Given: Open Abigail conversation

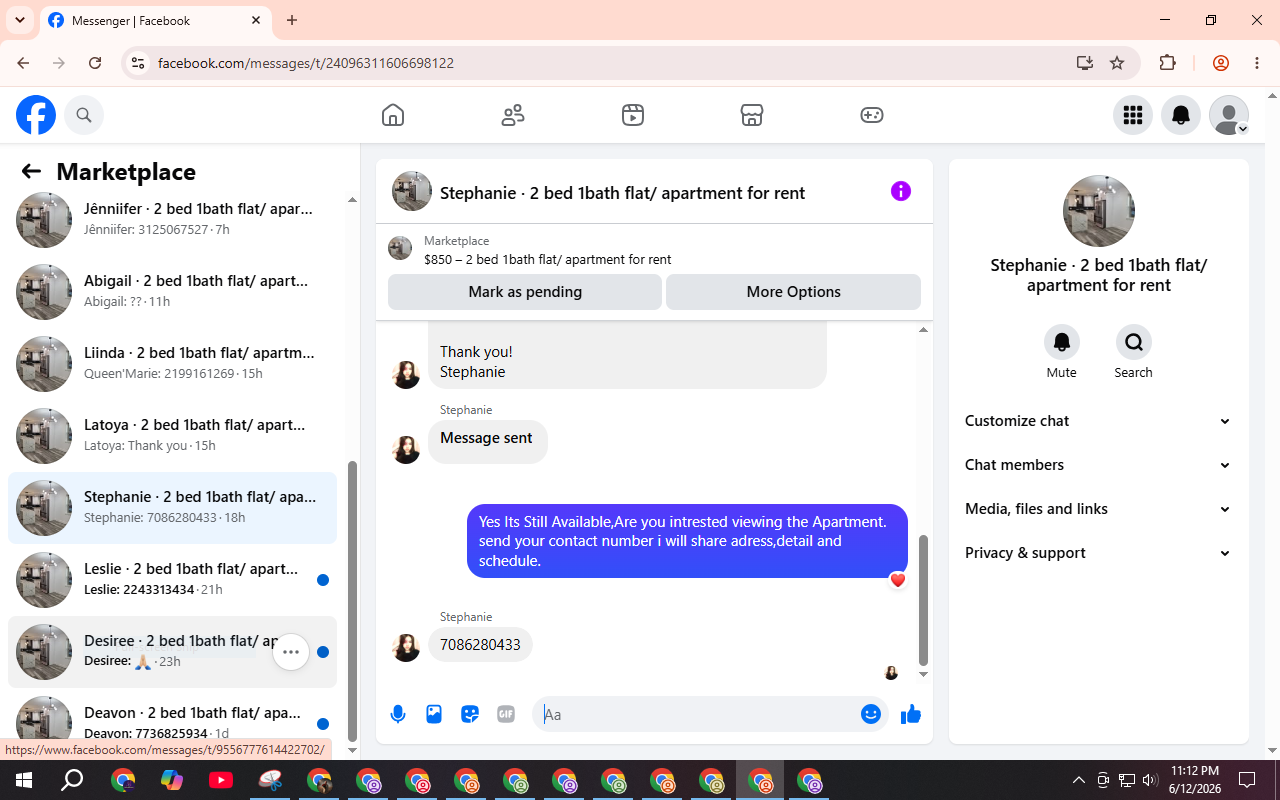Looking at the screenshot, I should (x=172, y=292).
